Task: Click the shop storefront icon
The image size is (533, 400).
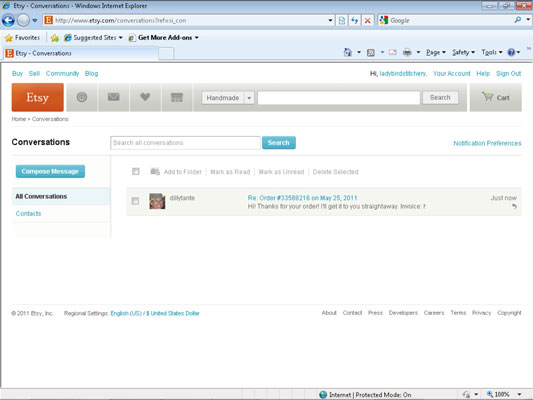Action: pos(177,98)
